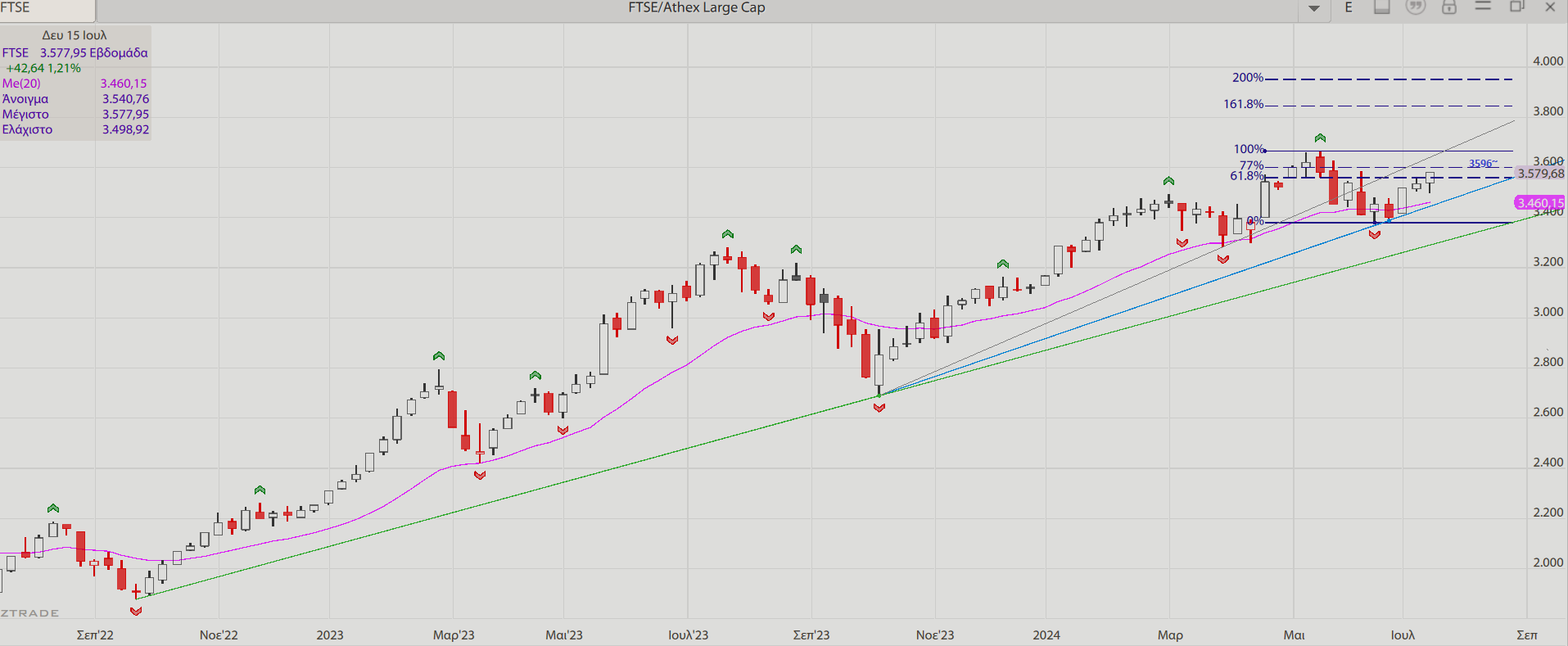Click the Μέγιστο label in info panel

click(x=25, y=115)
